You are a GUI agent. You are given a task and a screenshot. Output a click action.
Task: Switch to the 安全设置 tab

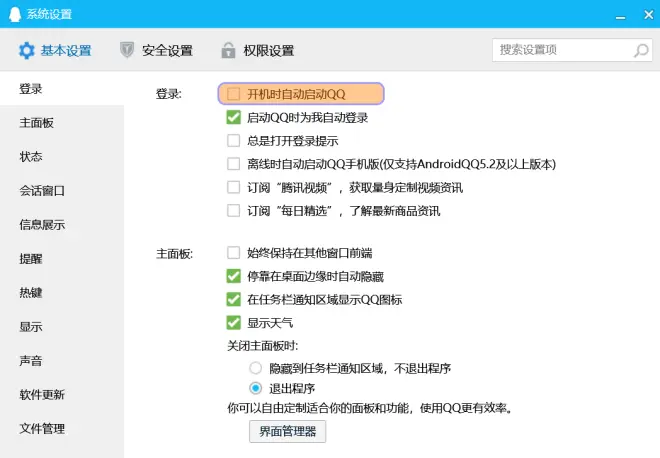[x=156, y=51]
